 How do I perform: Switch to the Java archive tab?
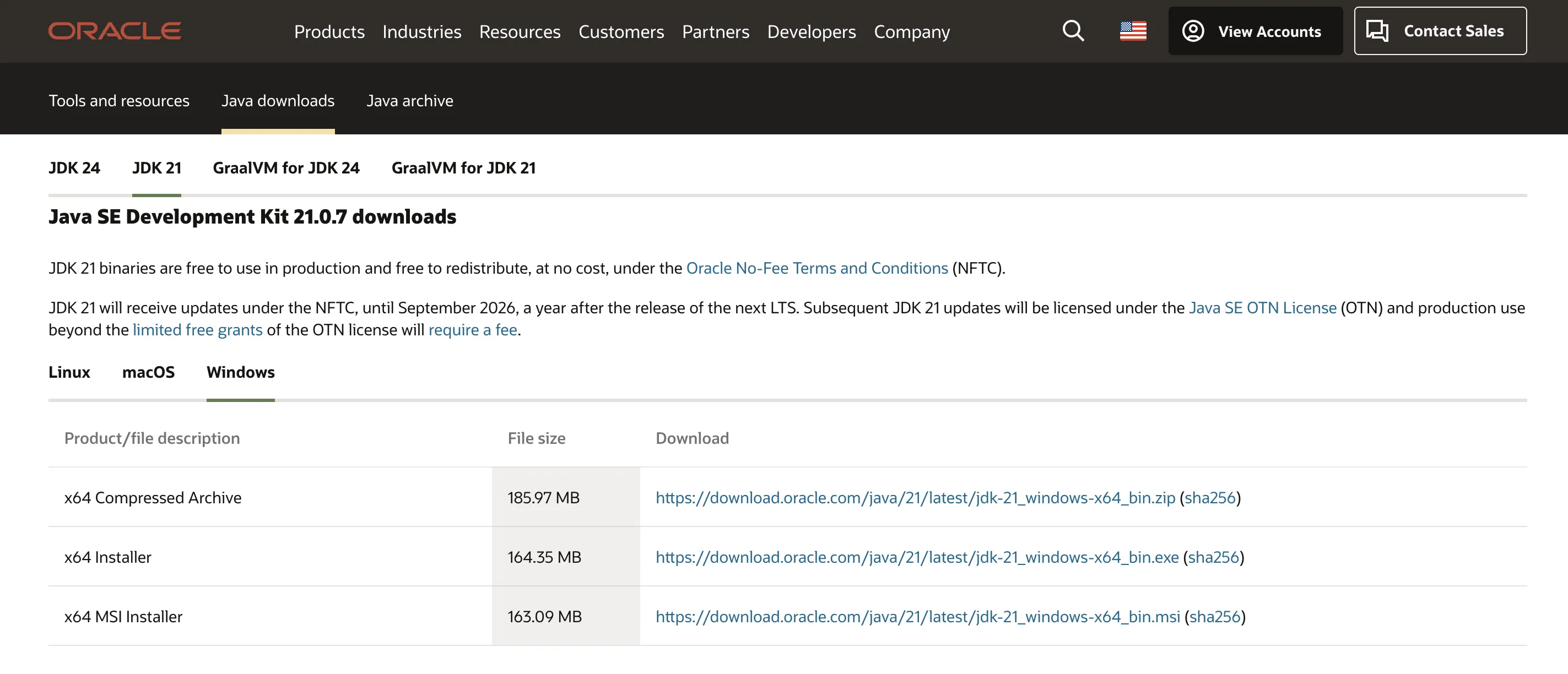410,100
